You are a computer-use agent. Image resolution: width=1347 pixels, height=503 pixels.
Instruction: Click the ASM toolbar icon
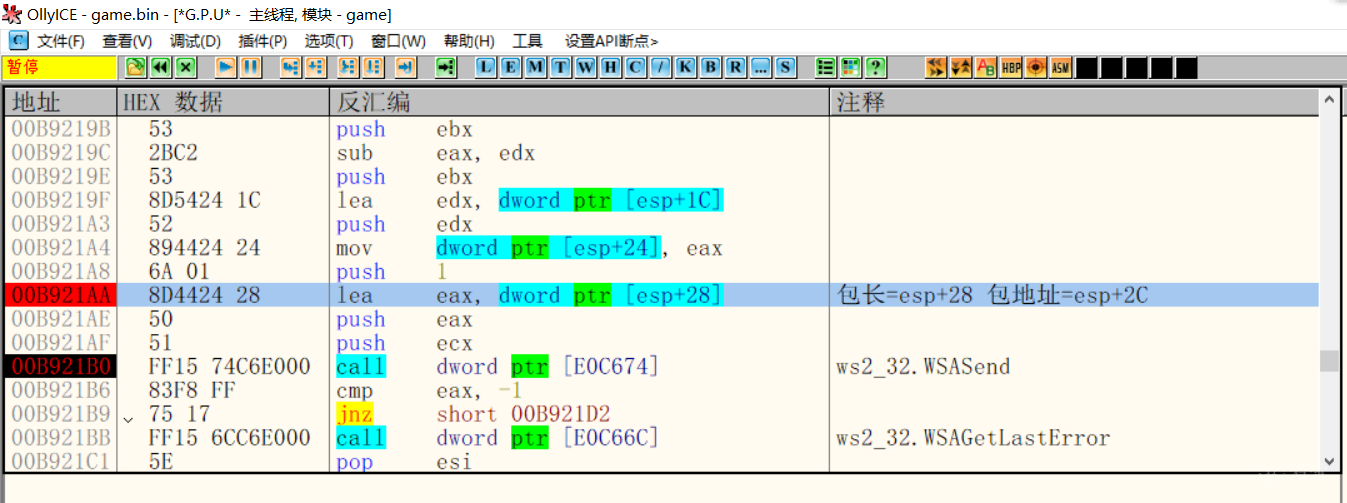tap(1061, 67)
